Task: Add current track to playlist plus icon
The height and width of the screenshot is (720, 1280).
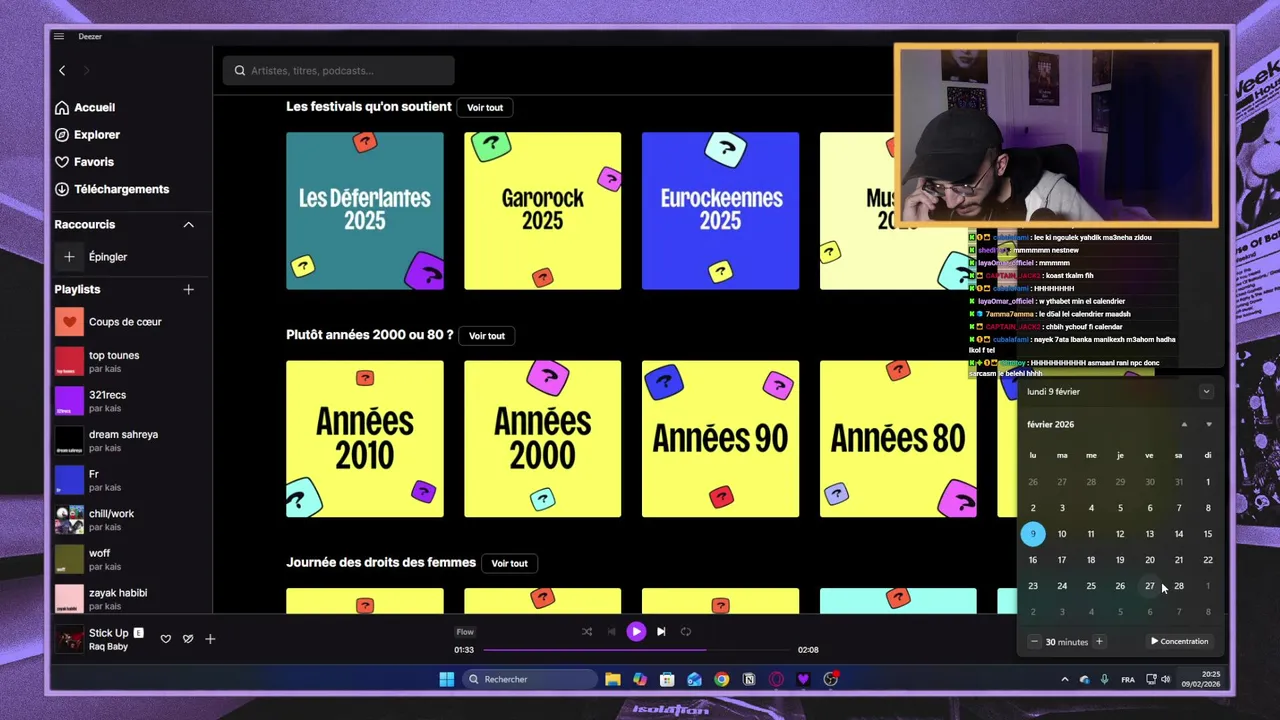Action: point(210,639)
